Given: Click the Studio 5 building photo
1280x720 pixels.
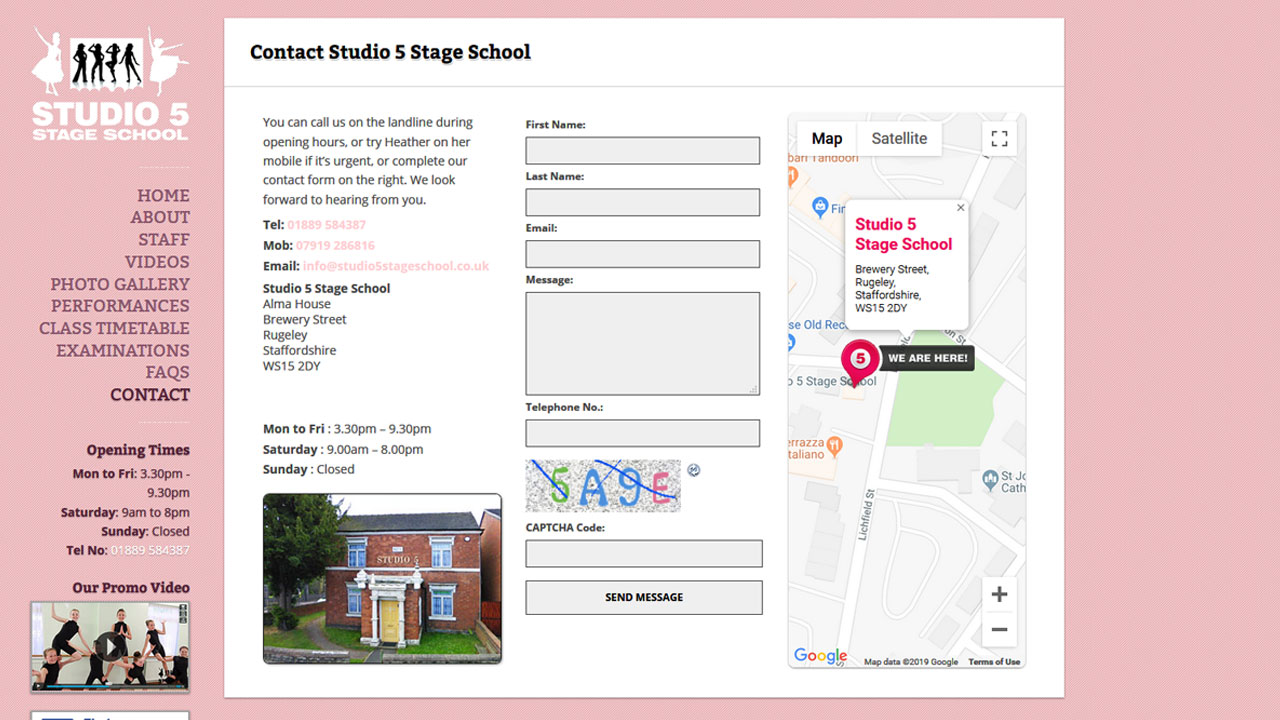Looking at the screenshot, I should point(382,579).
